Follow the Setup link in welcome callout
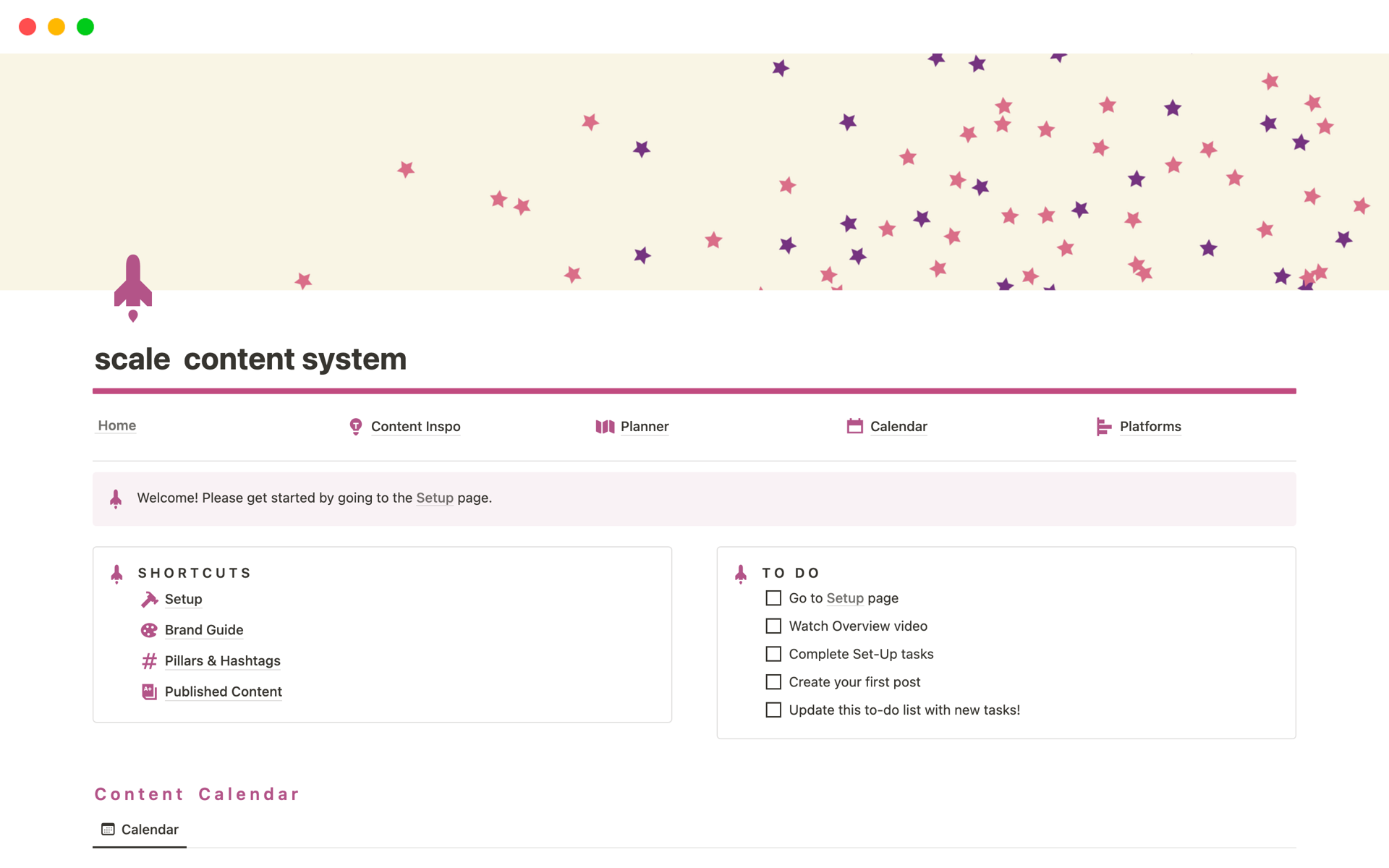 click(434, 498)
